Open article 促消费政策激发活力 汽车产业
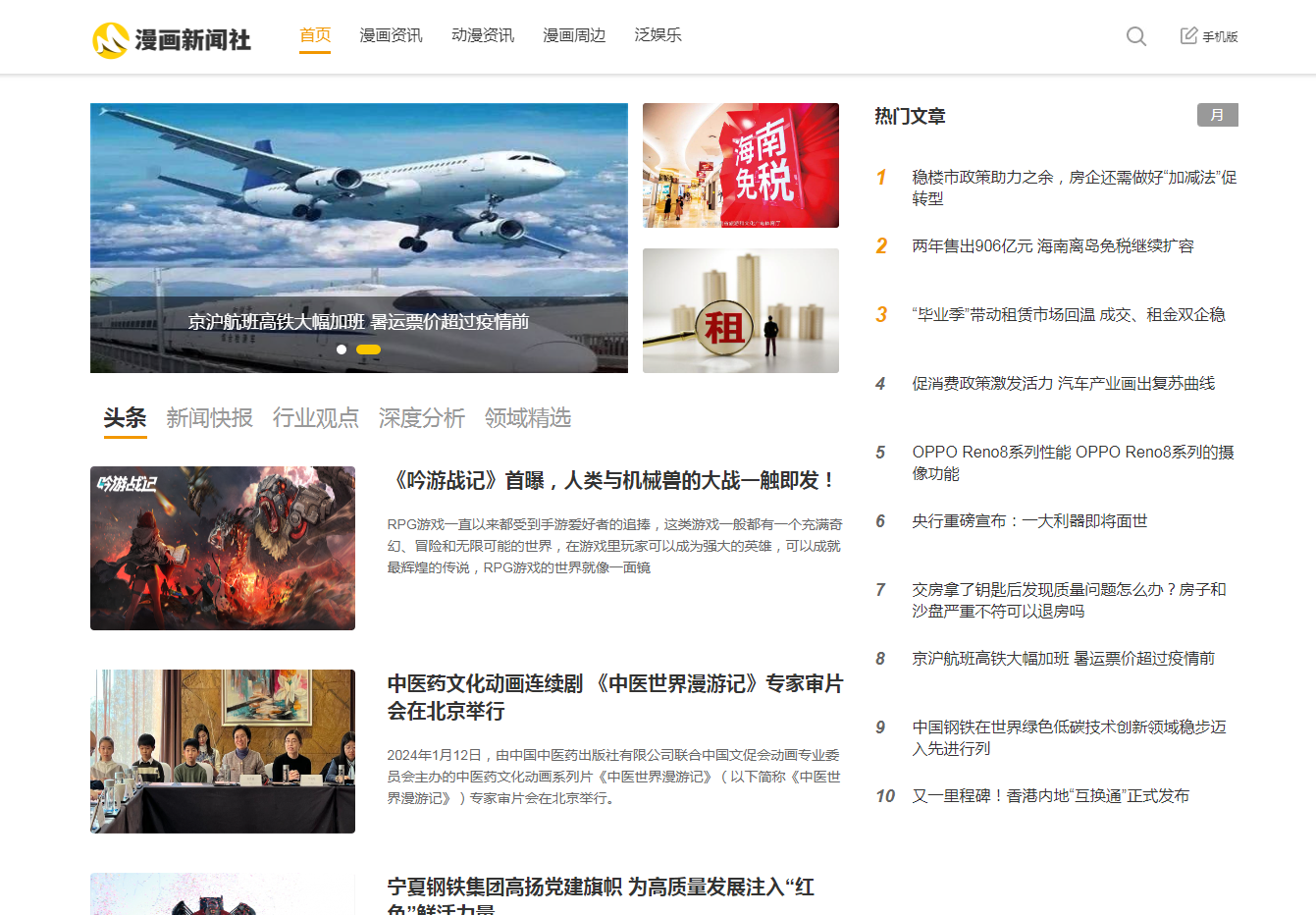Image resolution: width=1316 pixels, height=915 pixels. tap(1064, 384)
